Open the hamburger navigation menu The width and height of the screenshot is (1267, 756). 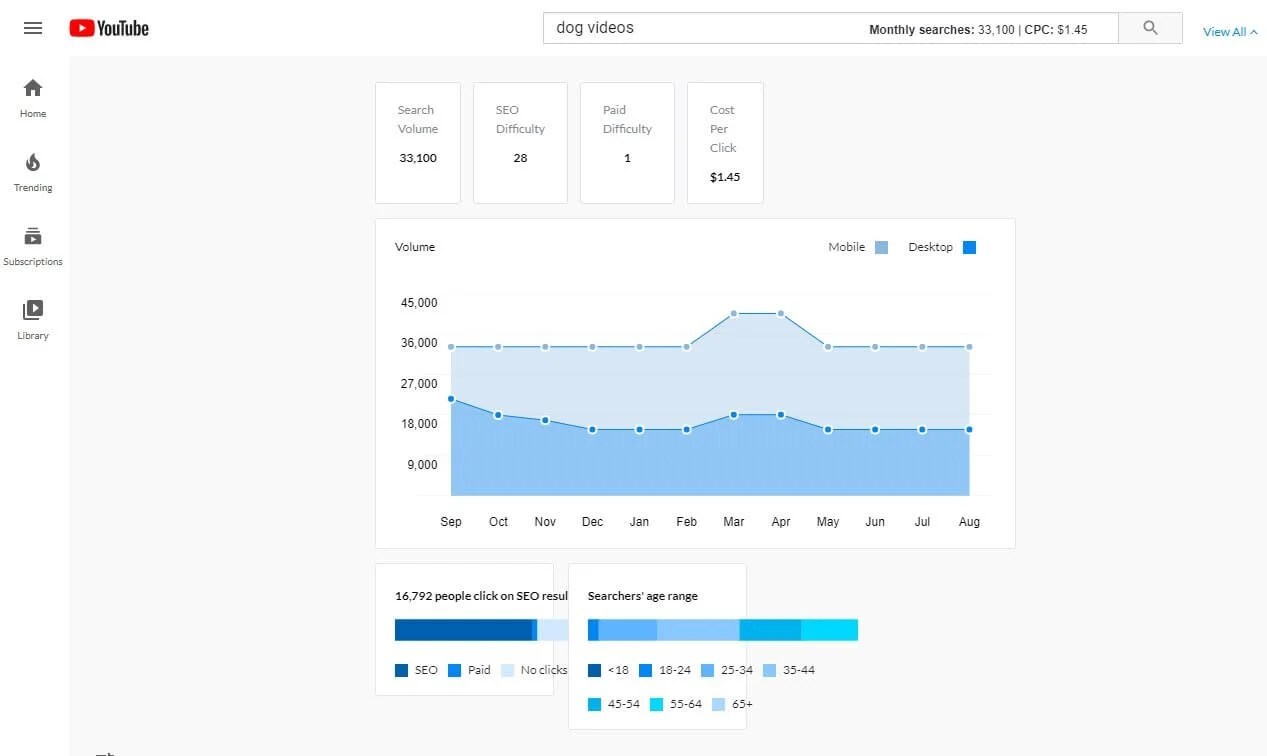tap(32, 27)
